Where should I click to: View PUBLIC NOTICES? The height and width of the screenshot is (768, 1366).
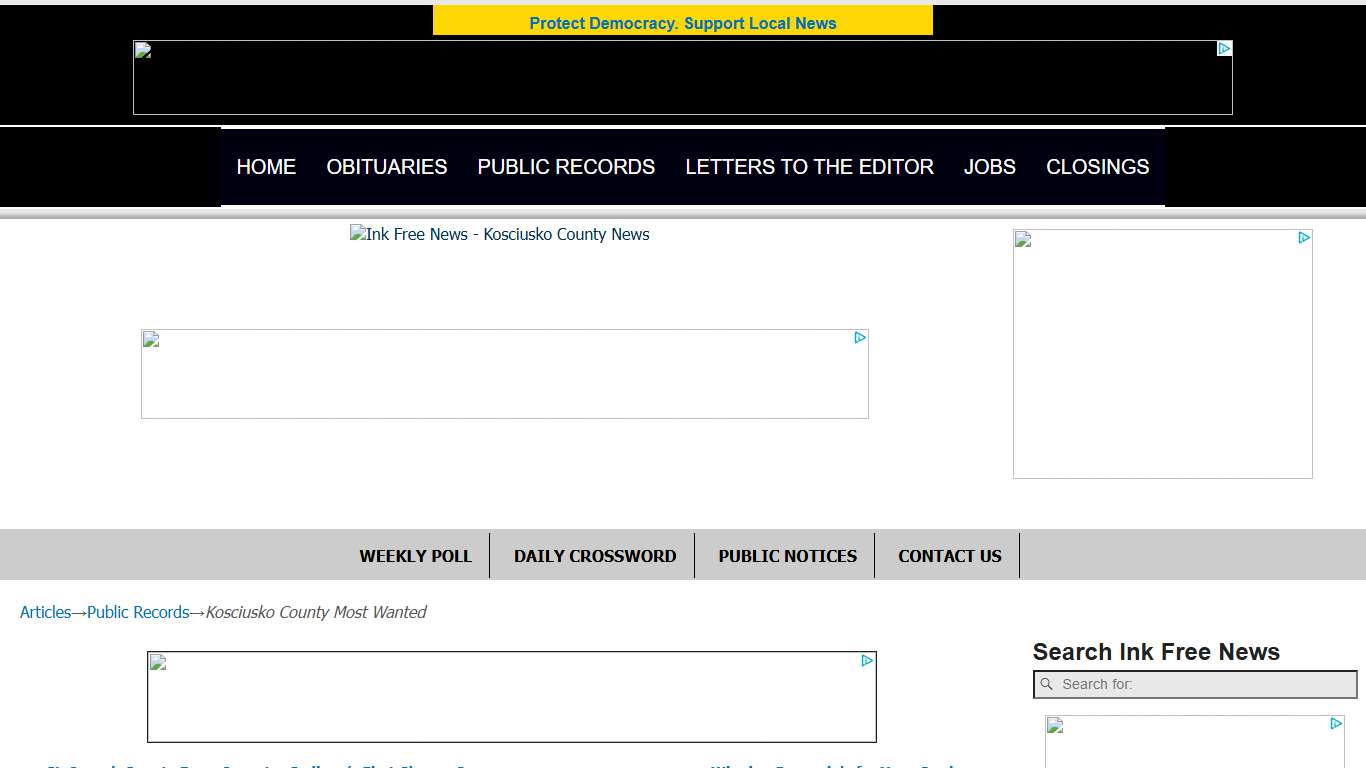[x=787, y=555]
